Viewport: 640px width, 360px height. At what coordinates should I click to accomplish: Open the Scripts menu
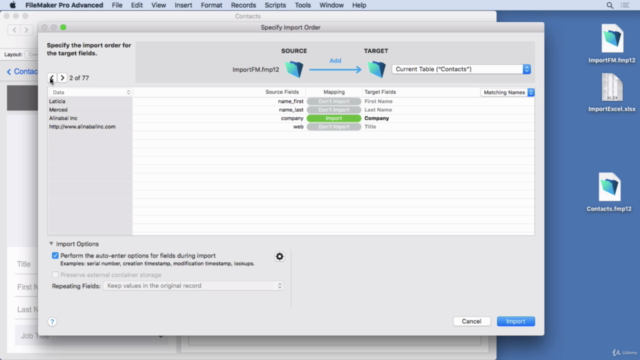tap(275, 5)
